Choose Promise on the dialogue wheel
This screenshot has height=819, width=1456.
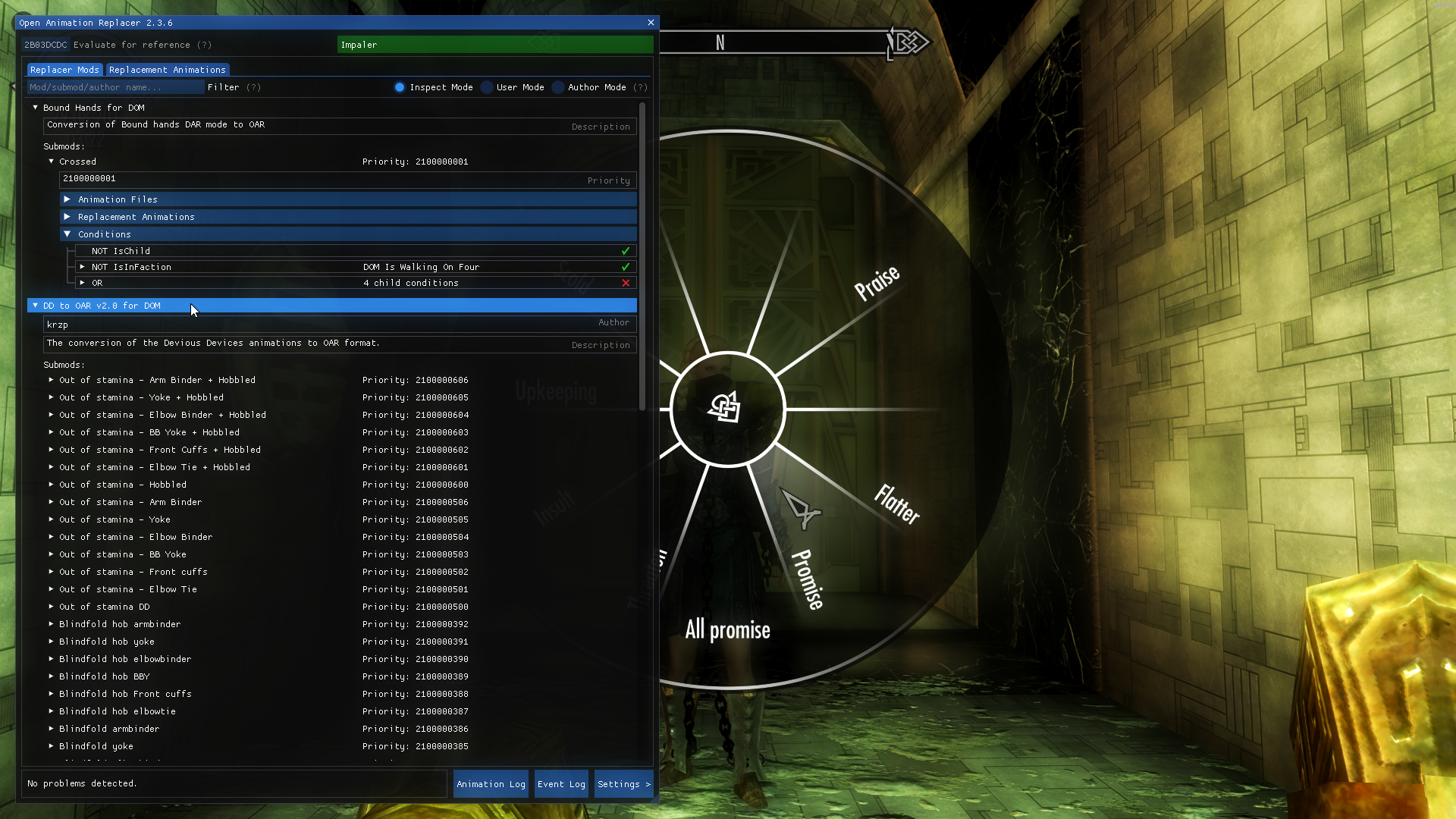(808, 579)
